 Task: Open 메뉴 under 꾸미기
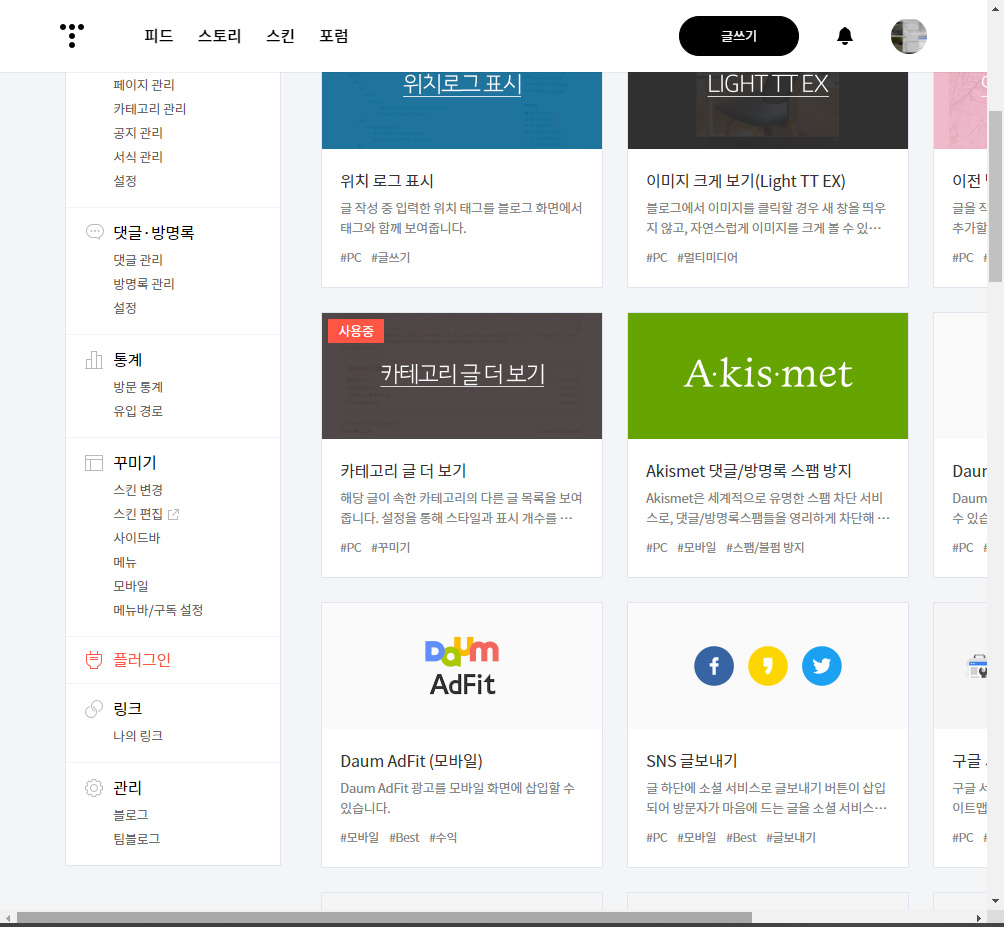[x=125, y=562]
